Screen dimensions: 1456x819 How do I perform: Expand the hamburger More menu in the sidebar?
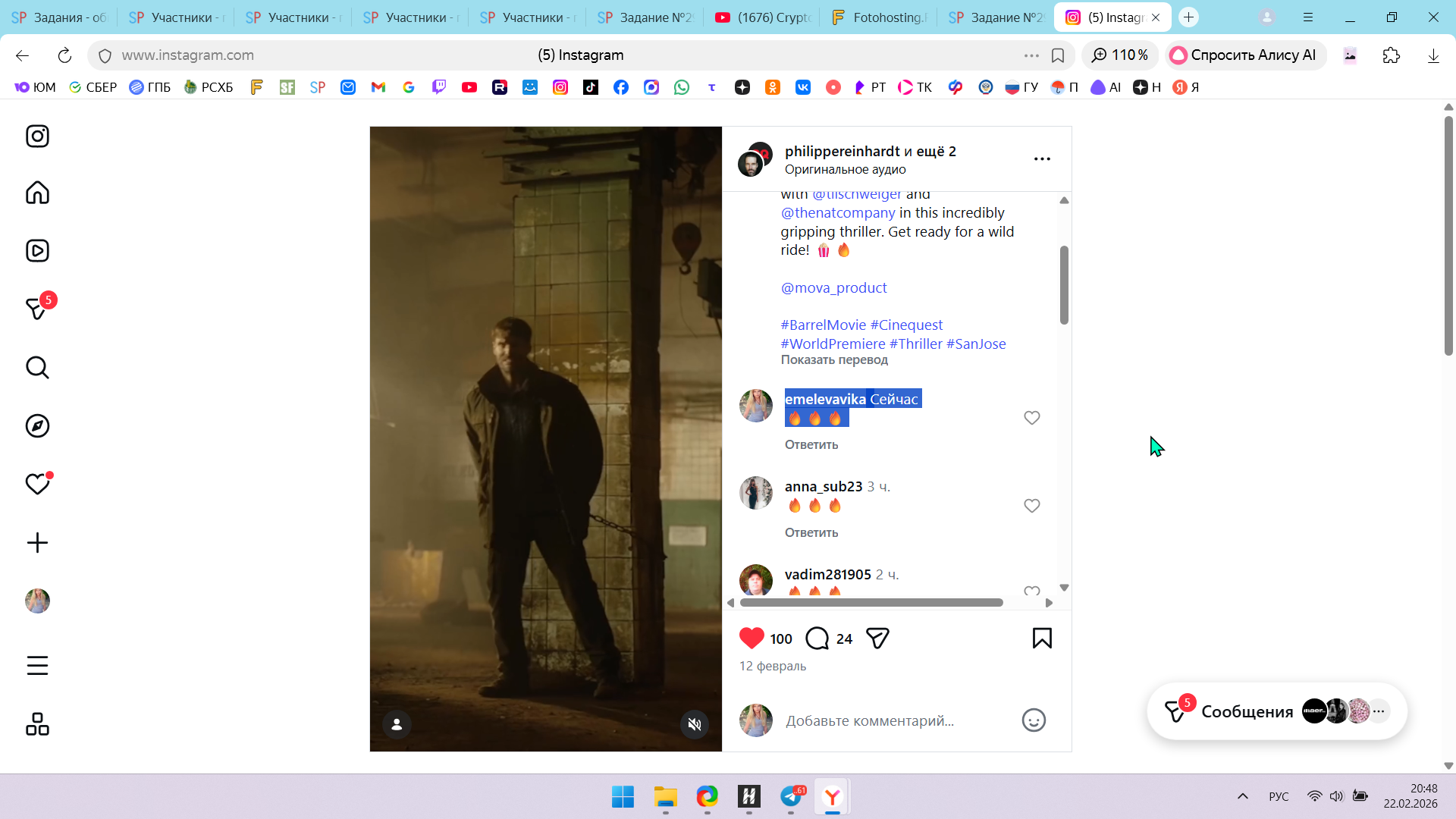click(37, 666)
